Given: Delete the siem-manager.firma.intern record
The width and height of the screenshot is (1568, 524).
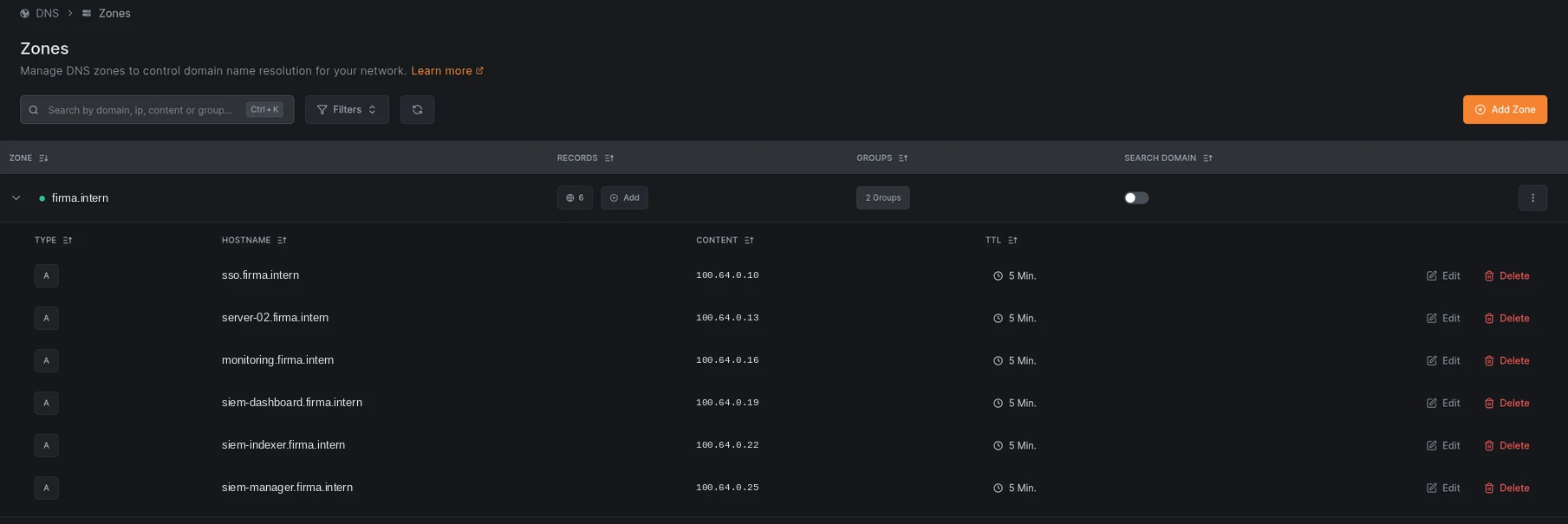Looking at the screenshot, I should pos(1506,488).
